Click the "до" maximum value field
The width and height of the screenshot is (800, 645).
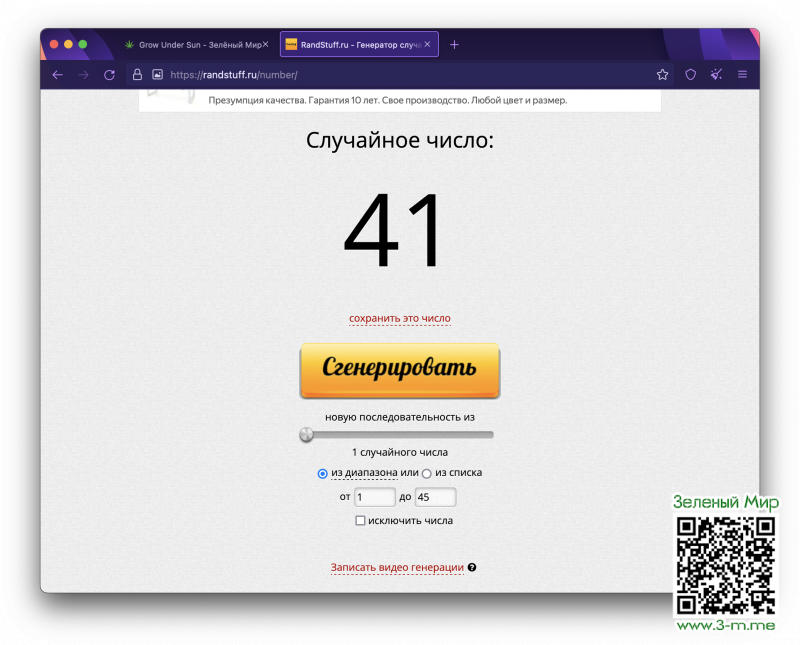coord(435,497)
